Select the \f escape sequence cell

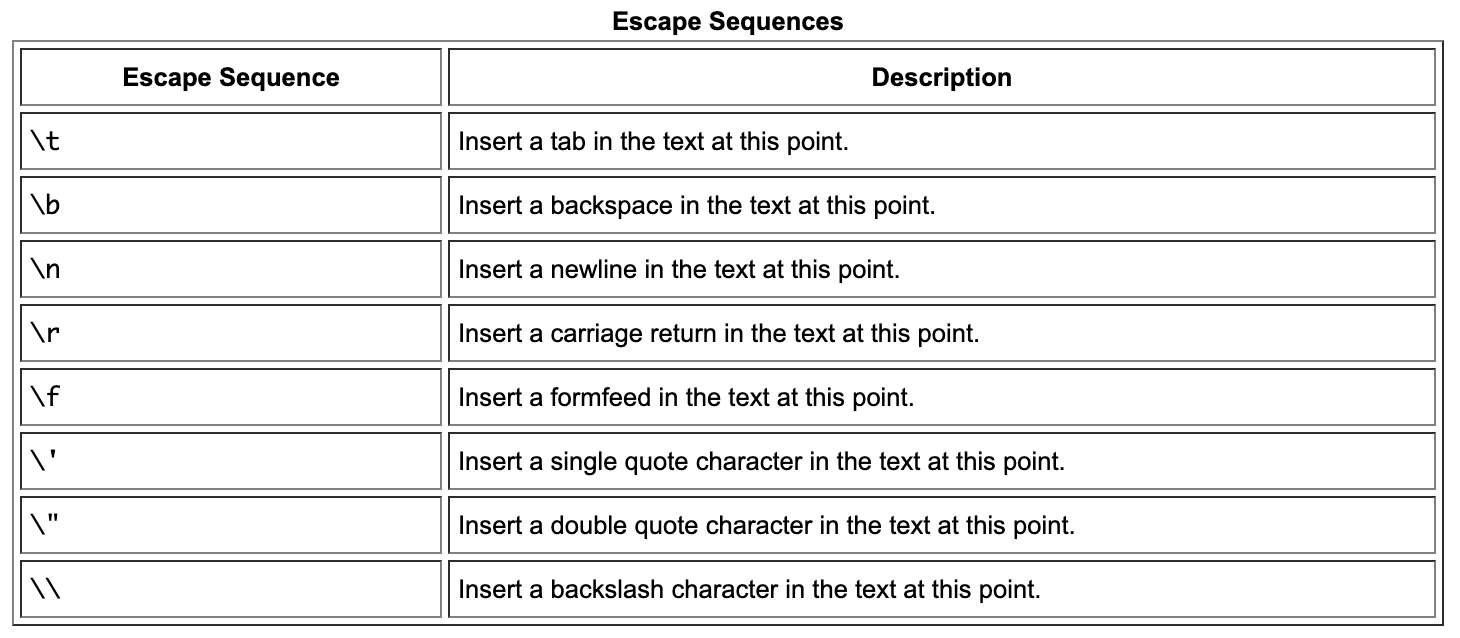46,397
